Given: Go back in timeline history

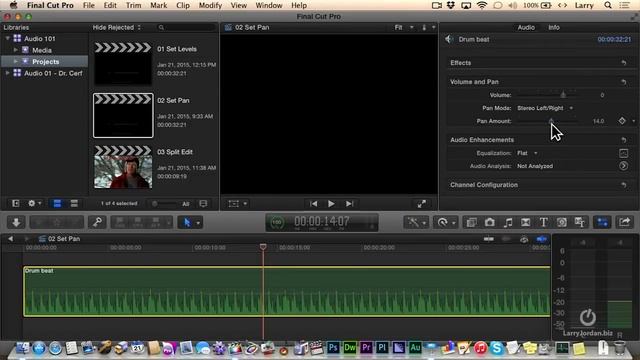Looking at the screenshot, I should 11,239.
